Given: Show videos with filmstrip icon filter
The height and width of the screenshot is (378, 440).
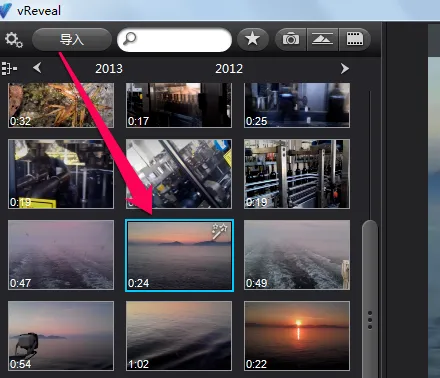Looking at the screenshot, I should point(355,39).
